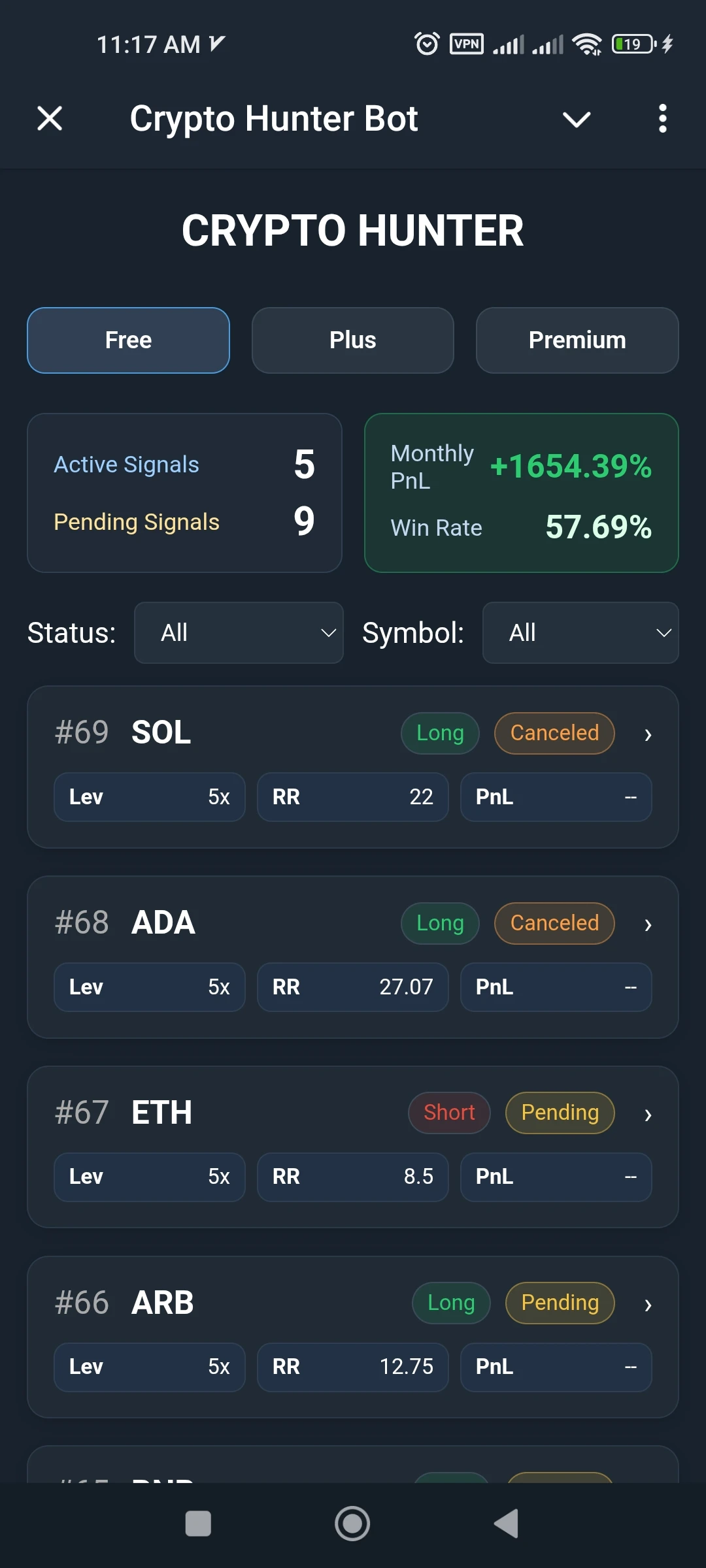Open the three-dot overflow menu
The image size is (706, 1568).
[x=662, y=119]
